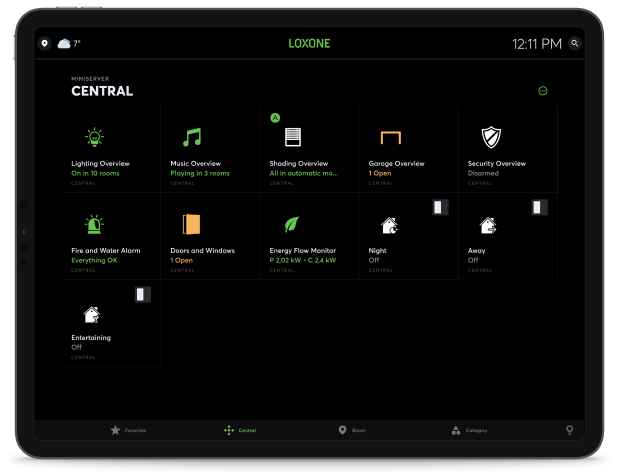Image resolution: width=617 pixels, height=472 pixels.
Task: Open Security Overview shield icon
Action: (489, 137)
